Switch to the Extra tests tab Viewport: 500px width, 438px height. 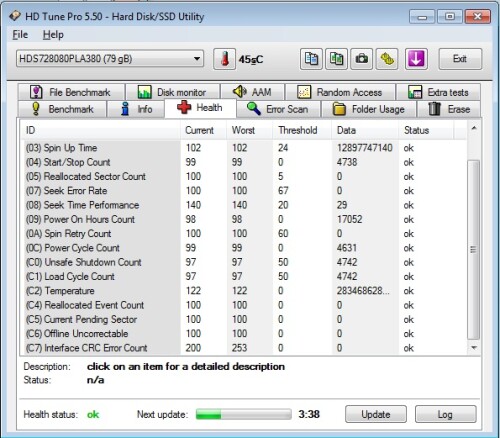coord(438,92)
